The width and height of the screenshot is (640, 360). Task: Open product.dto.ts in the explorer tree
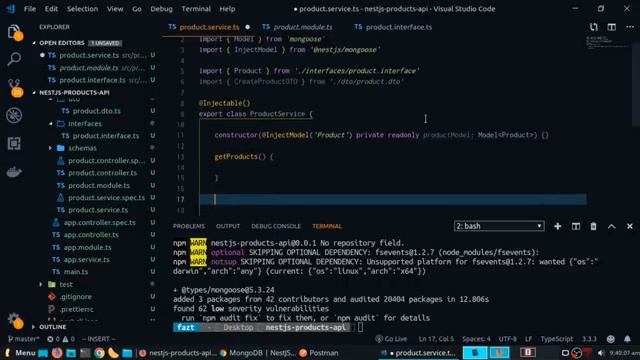point(96,111)
